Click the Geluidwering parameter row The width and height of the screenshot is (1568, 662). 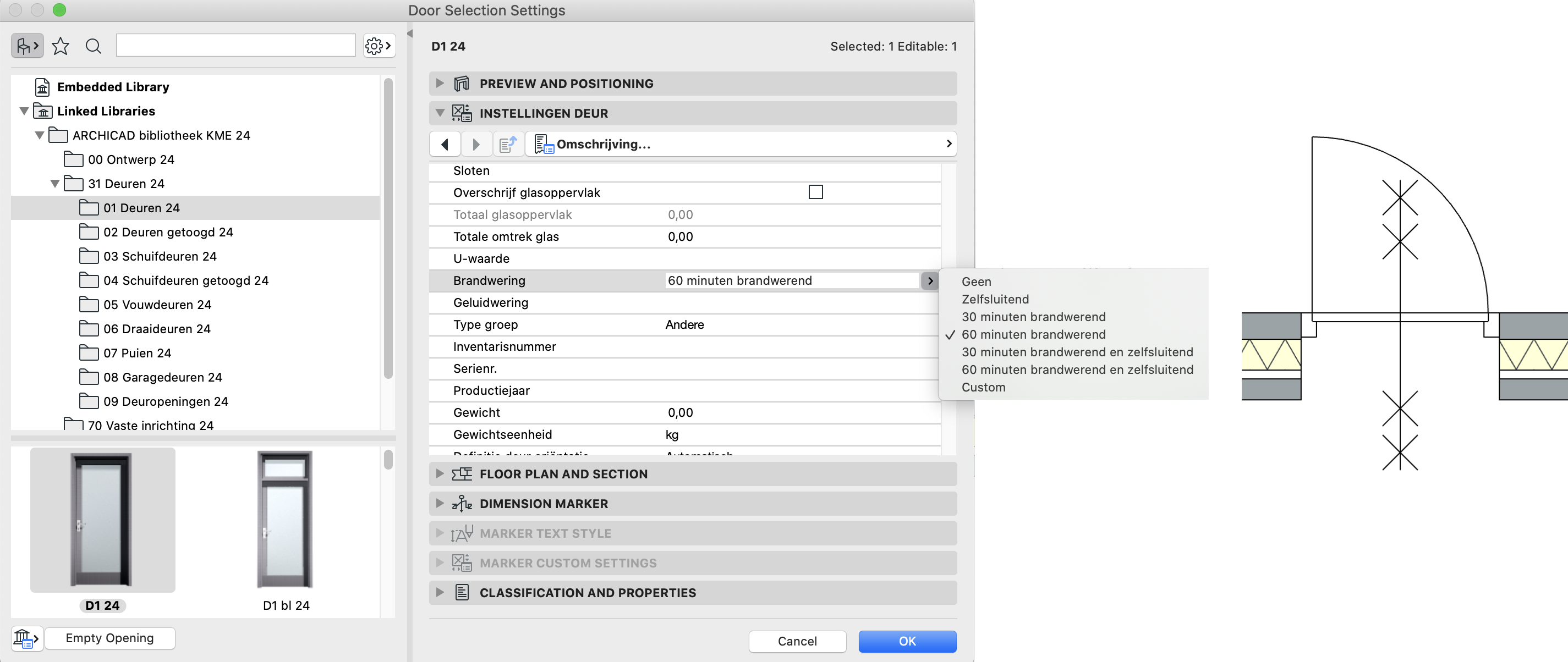coord(685,302)
